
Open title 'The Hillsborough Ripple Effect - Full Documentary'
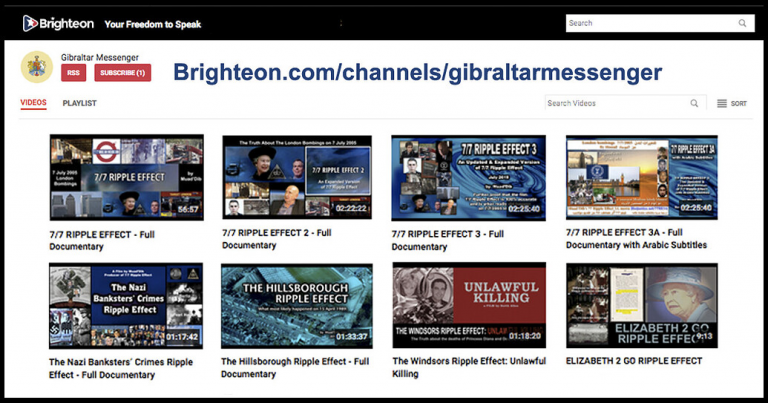click(295, 367)
